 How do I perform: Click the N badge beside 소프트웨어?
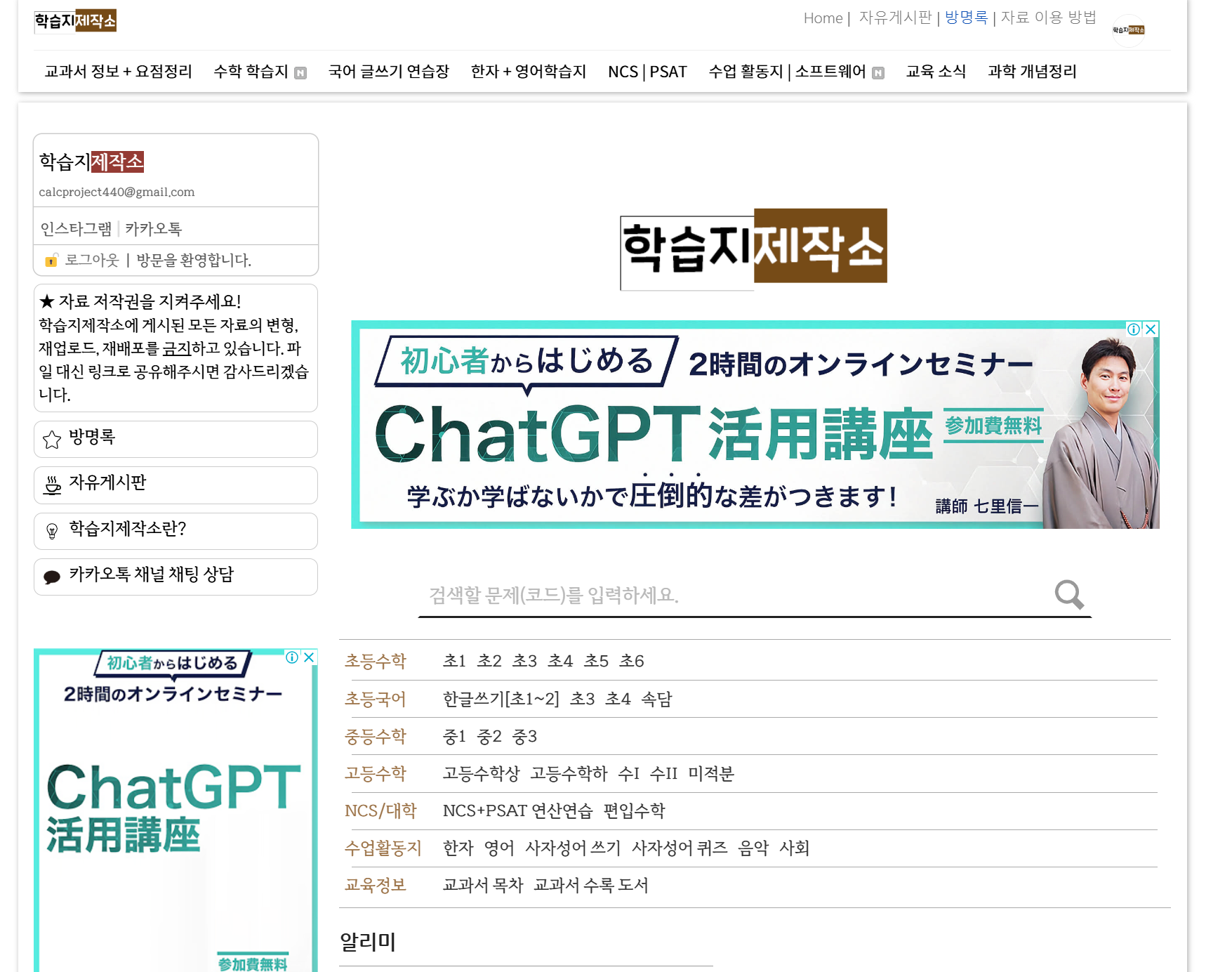(877, 72)
